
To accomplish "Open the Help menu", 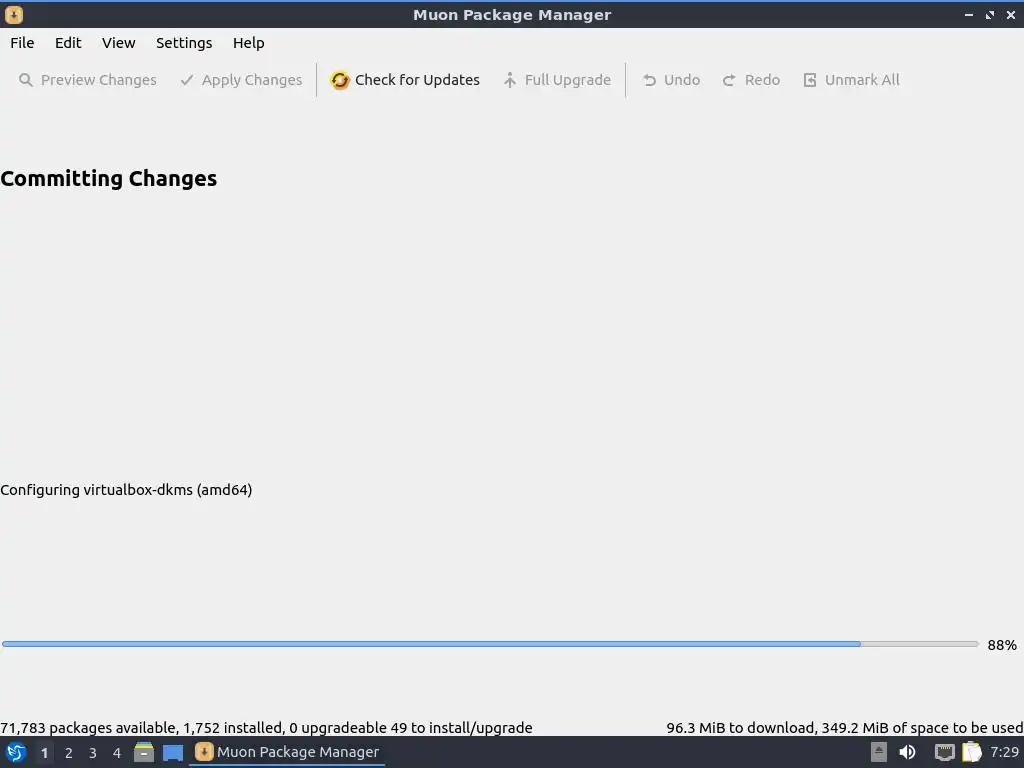I will click(248, 43).
